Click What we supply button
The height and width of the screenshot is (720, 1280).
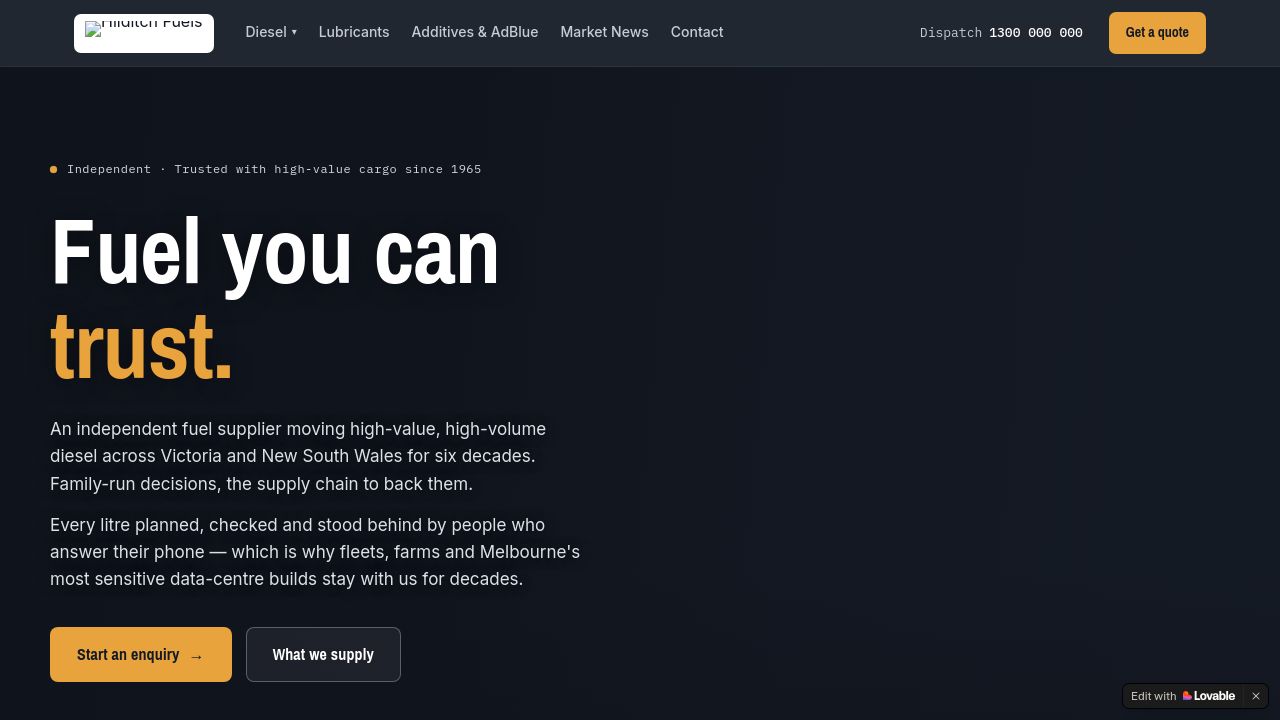(x=323, y=655)
